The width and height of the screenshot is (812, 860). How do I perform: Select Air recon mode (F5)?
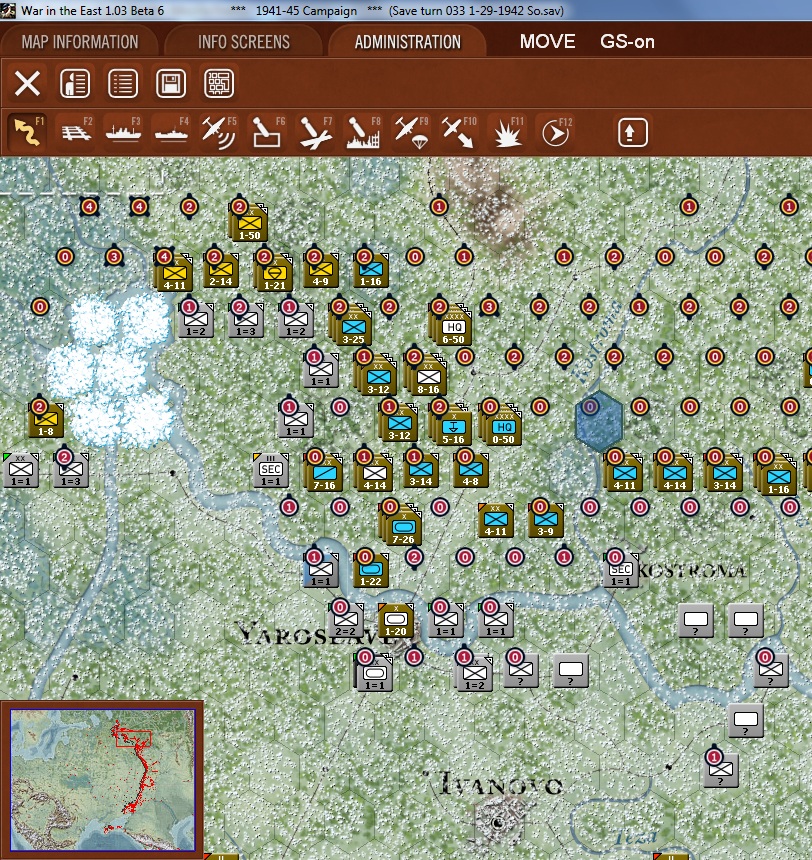click(219, 132)
